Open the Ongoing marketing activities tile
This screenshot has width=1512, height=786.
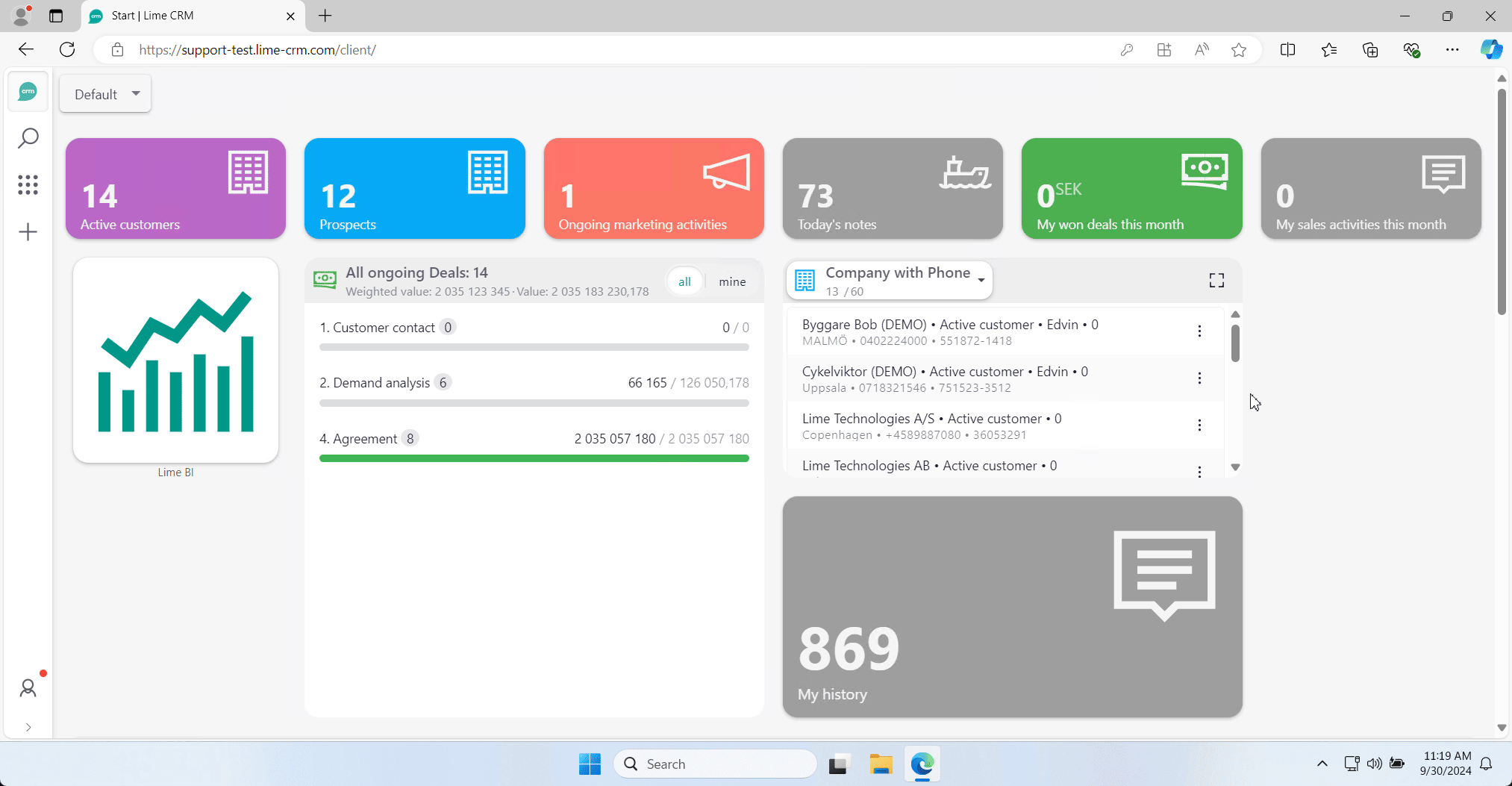(x=654, y=188)
